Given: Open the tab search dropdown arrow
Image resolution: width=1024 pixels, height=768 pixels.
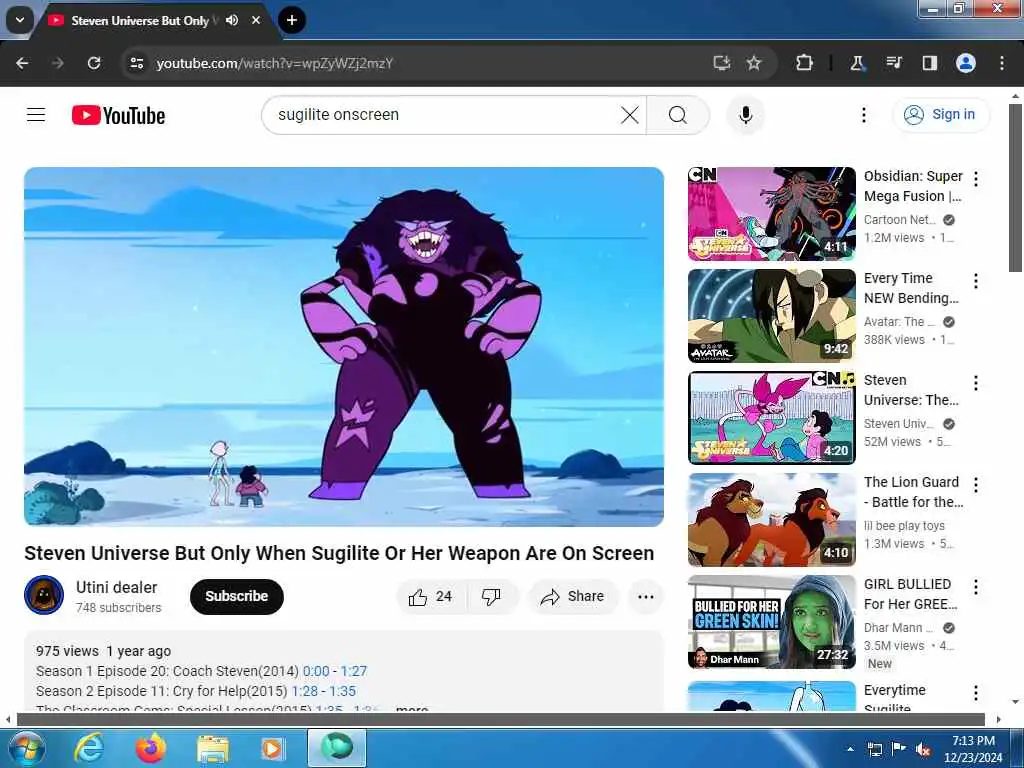Looking at the screenshot, I should click(20, 20).
